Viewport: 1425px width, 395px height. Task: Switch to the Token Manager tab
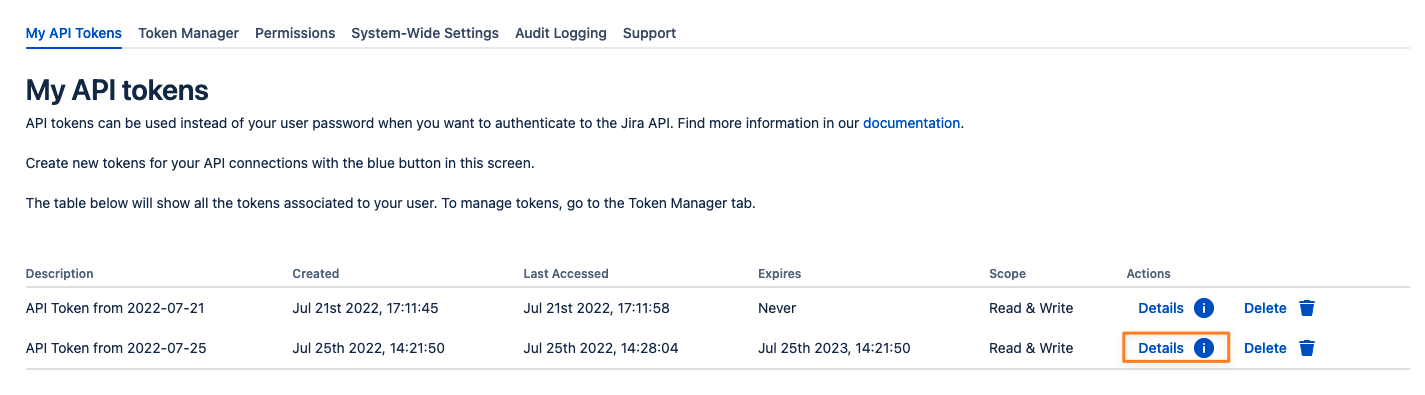click(x=188, y=33)
